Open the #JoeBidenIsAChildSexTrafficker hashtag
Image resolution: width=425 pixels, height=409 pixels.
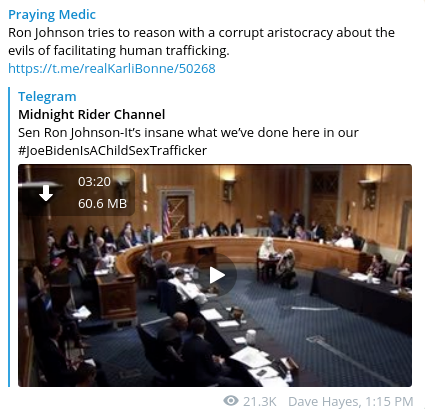[112, 150]
